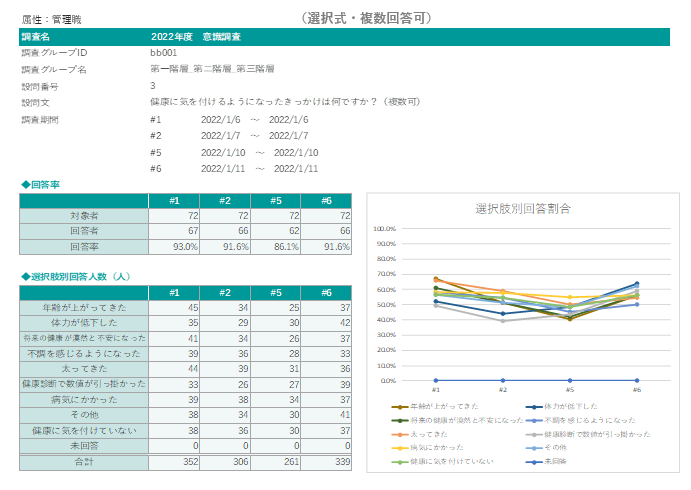Click the 第一階層_第二階層_第三階層 group name
The width and height of the screenshot is (691, 490).
coord(212,69)
